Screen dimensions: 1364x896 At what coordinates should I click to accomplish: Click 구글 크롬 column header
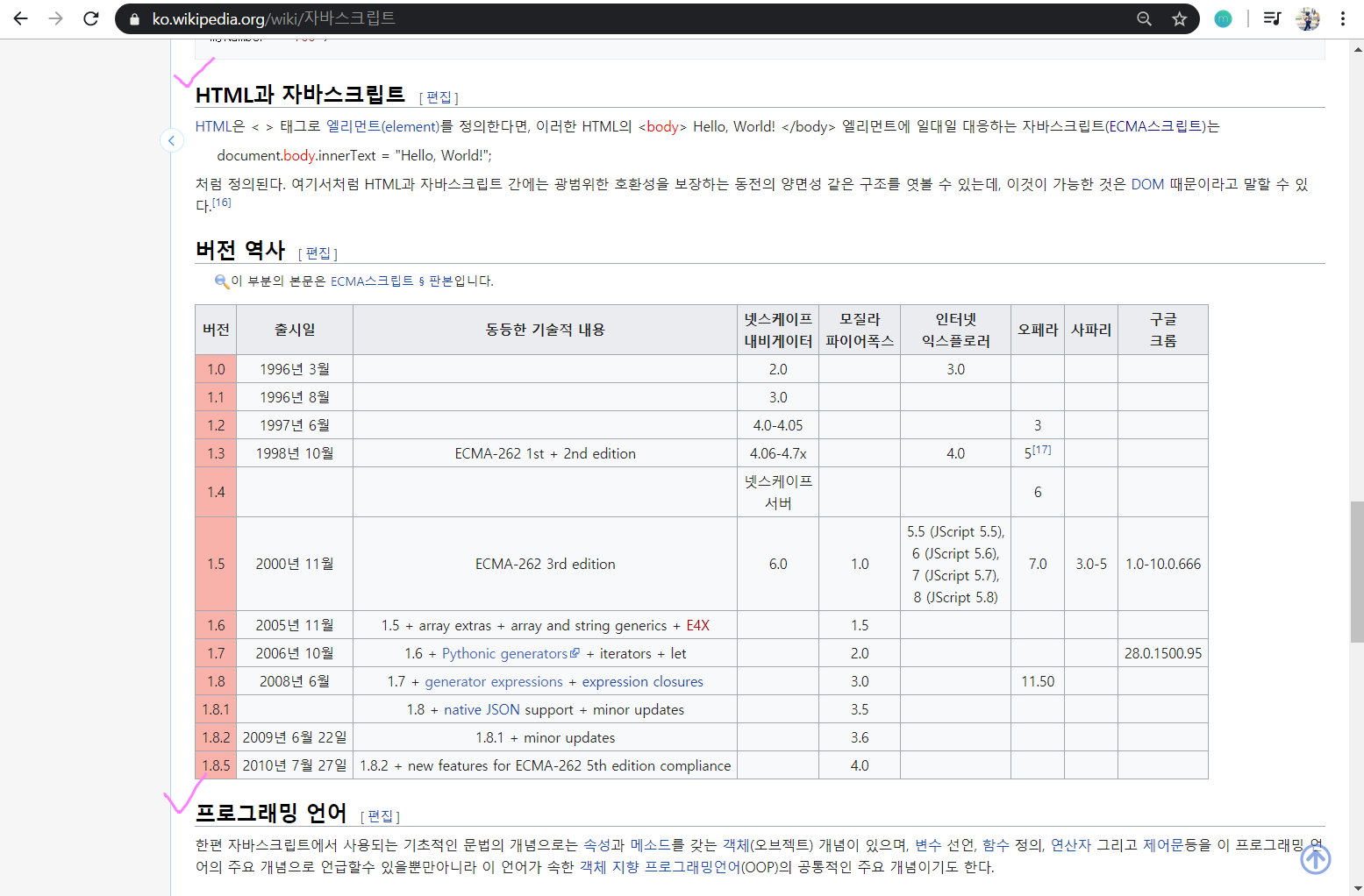(1163, 330)
